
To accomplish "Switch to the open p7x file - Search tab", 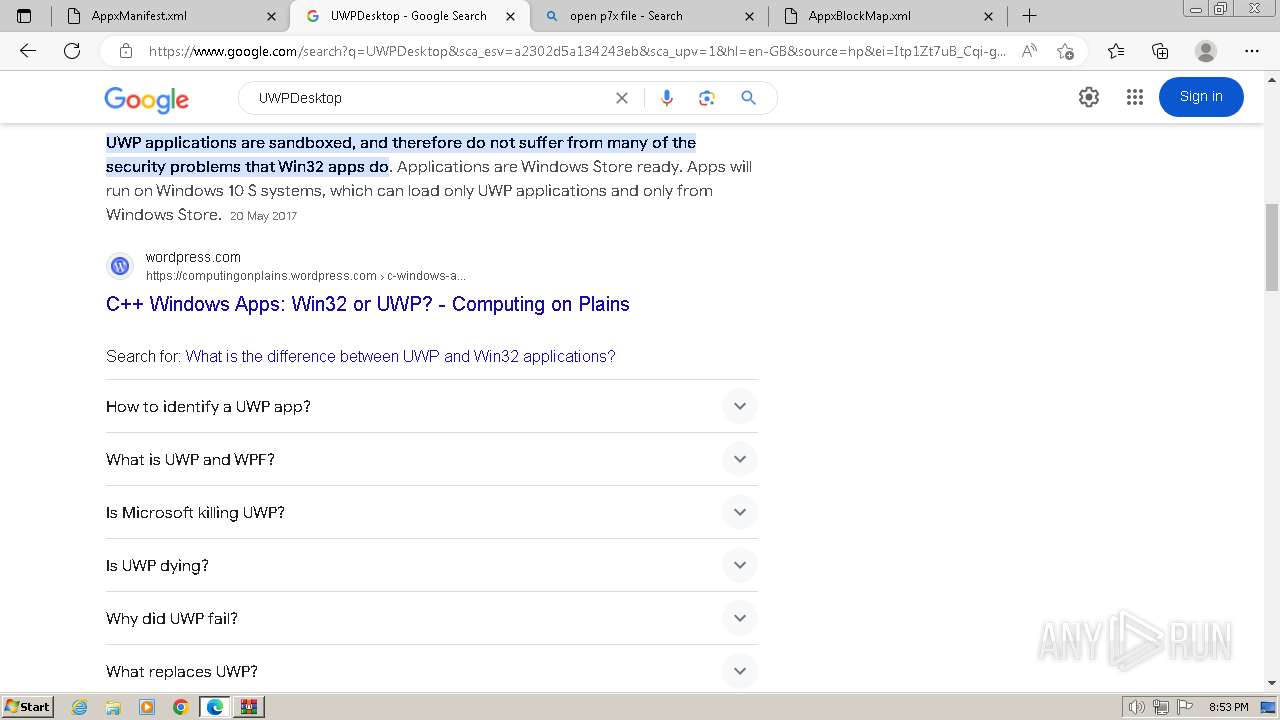I will click(x=648, y=16).
